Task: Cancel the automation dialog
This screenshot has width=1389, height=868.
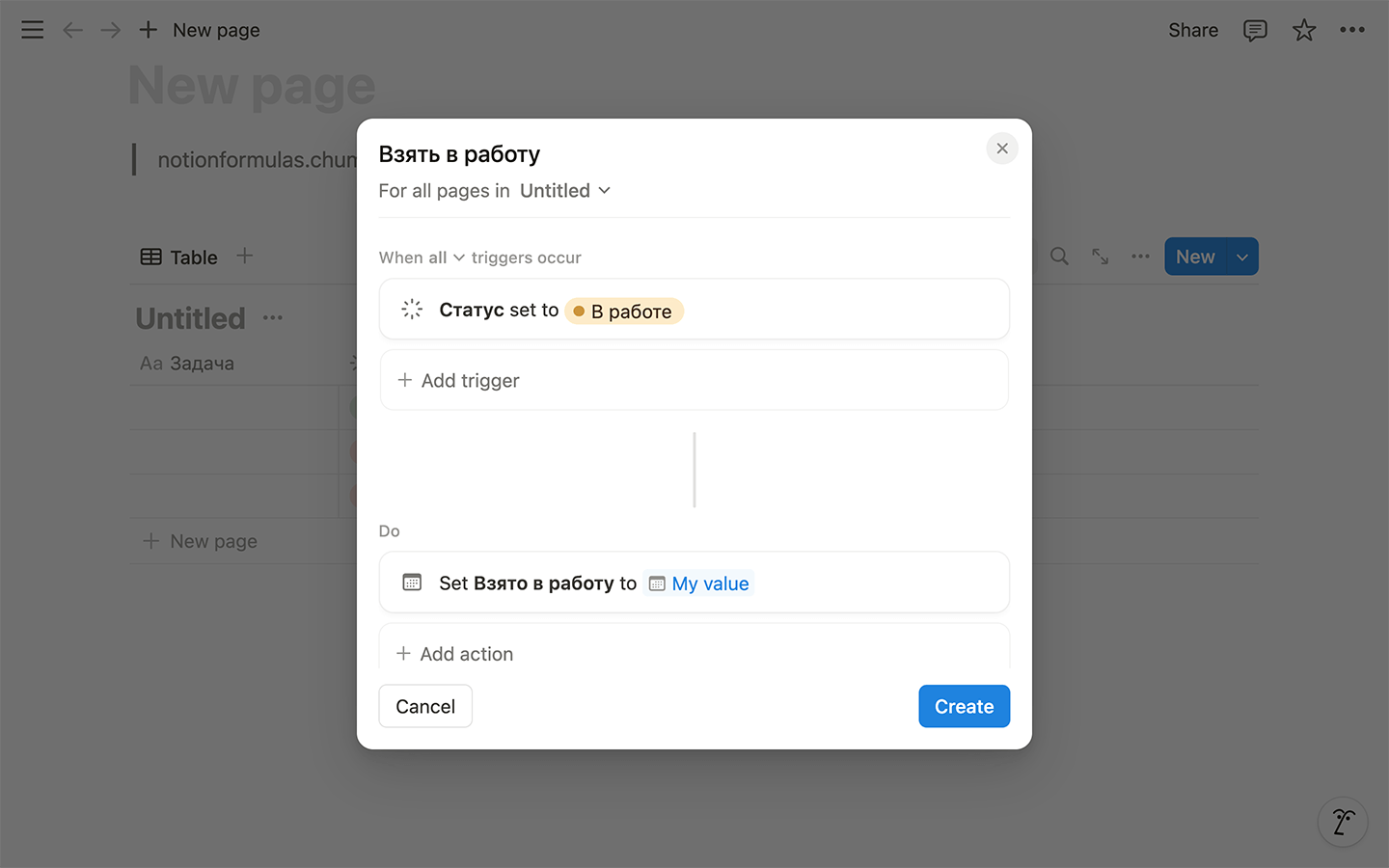Action: [425, 706]
